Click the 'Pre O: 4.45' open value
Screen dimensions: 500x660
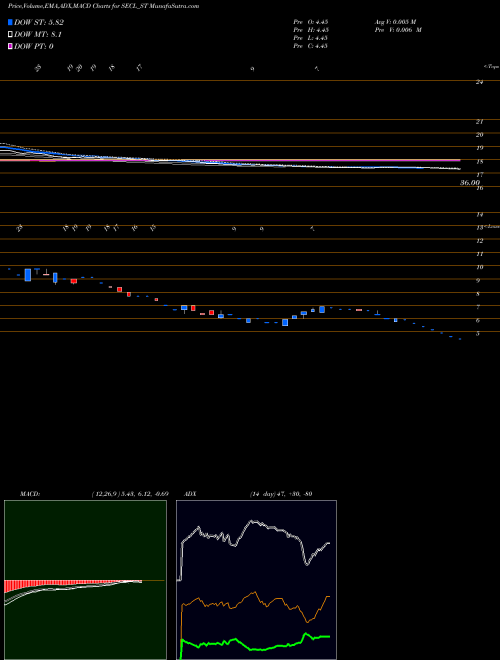coord(311,21)
